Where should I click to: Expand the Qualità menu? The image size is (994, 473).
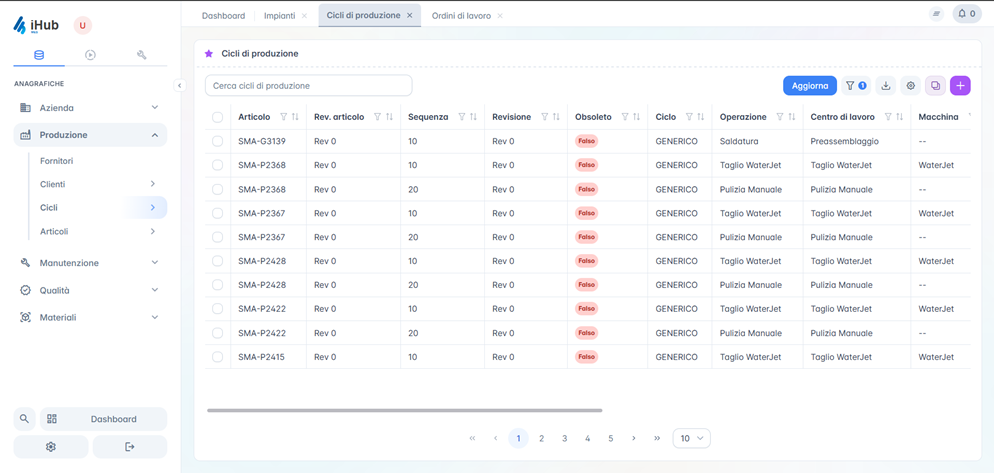pos(90,290)
